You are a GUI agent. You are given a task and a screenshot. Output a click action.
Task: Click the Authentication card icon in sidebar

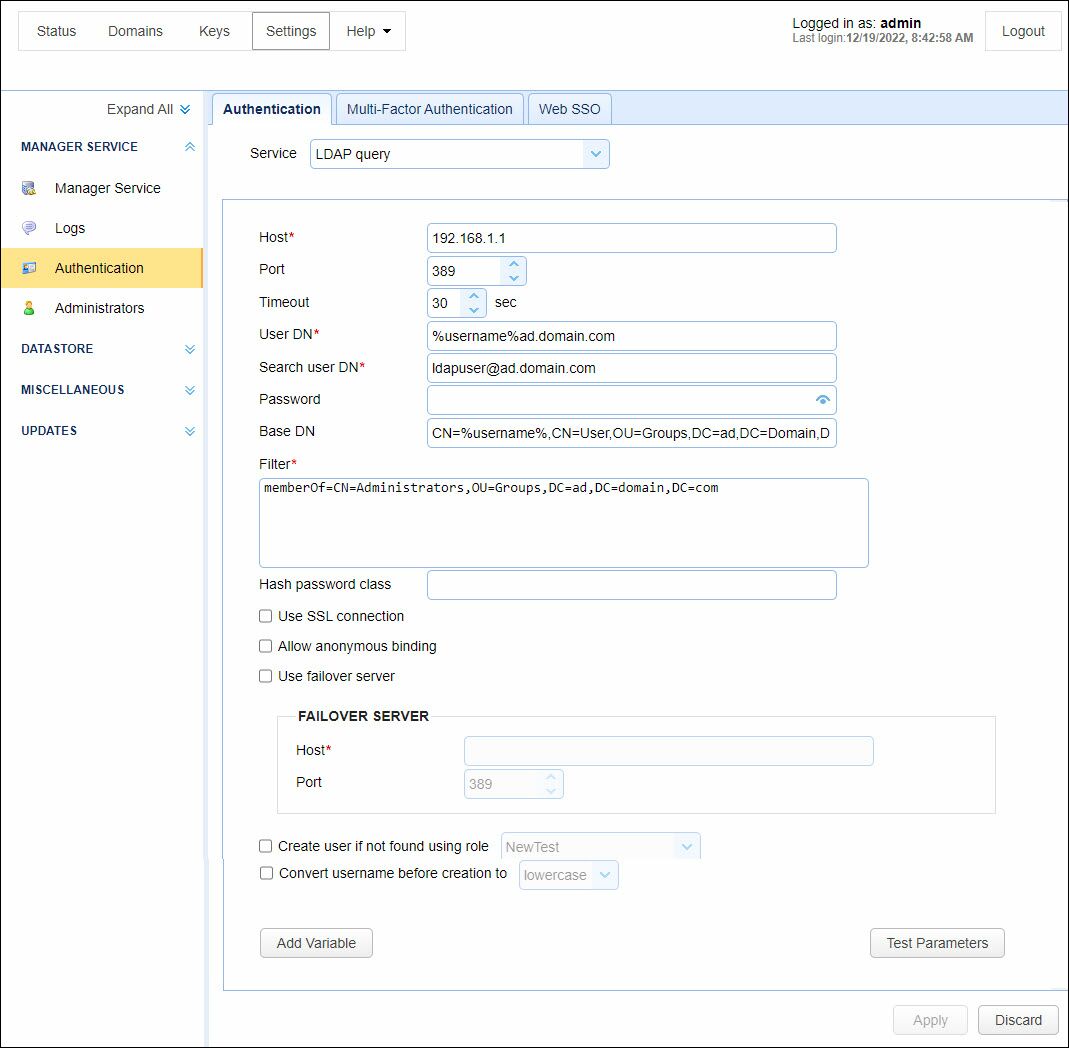point(29,268)
